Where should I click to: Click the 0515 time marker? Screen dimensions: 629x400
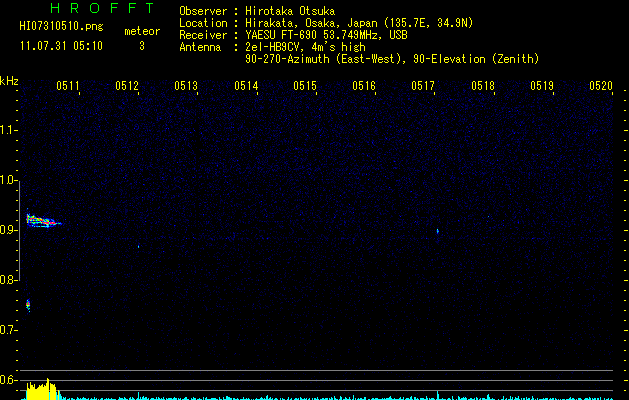tap(305, 86)
